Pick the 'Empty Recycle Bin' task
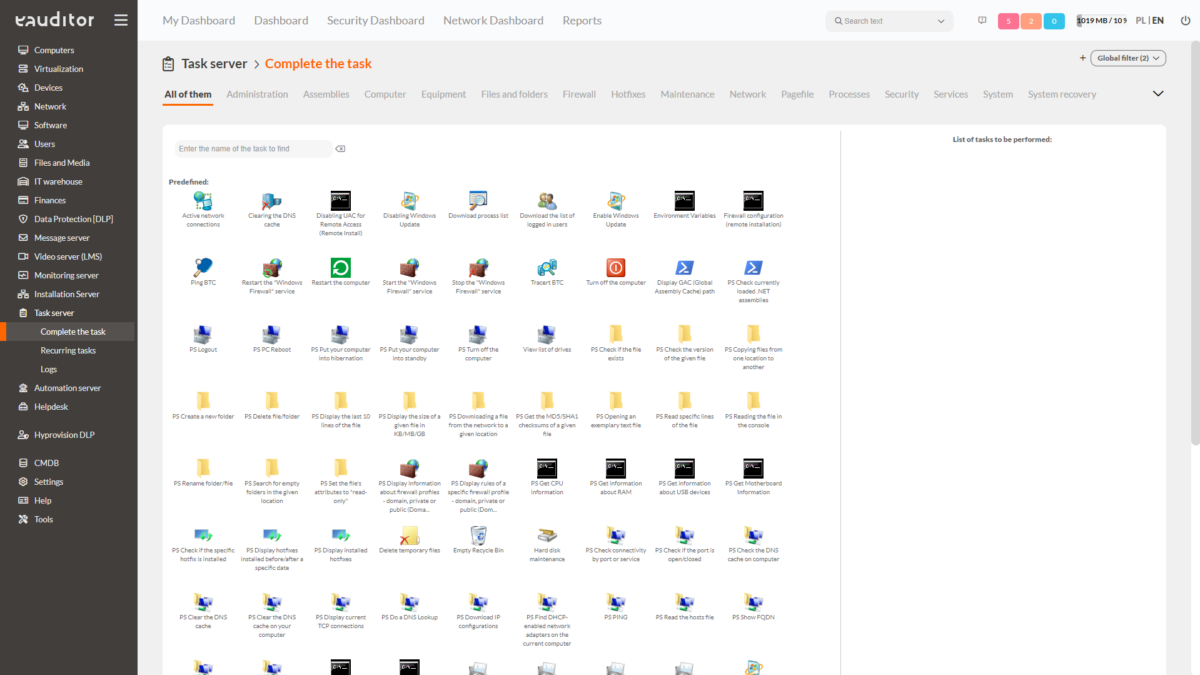Viewport: 1200px width, 675px height. point(478,539)
